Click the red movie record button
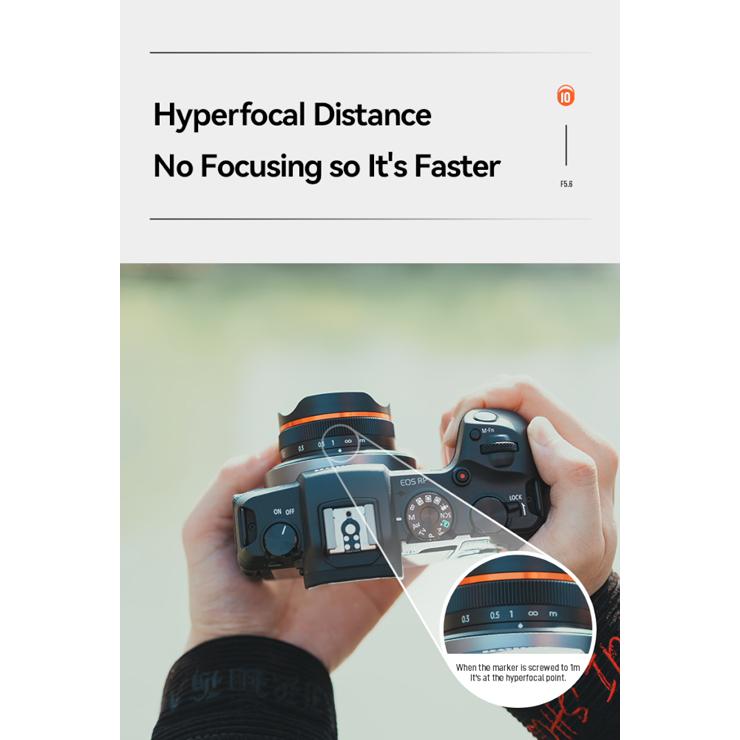 click(x=462, y=475)
